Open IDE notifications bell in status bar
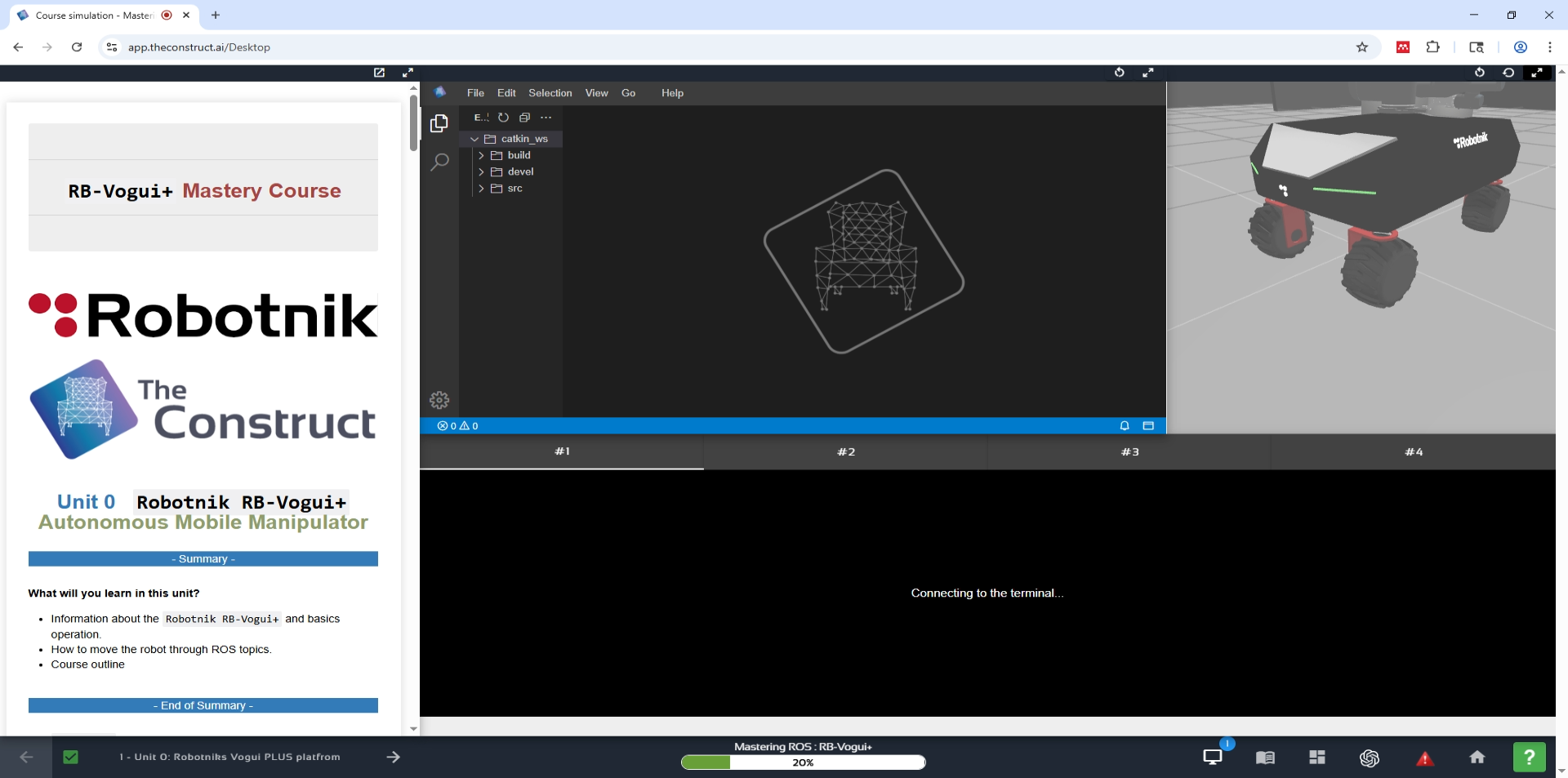The height and width of the screenshot is (778, 1568). tap(1125, 425)
